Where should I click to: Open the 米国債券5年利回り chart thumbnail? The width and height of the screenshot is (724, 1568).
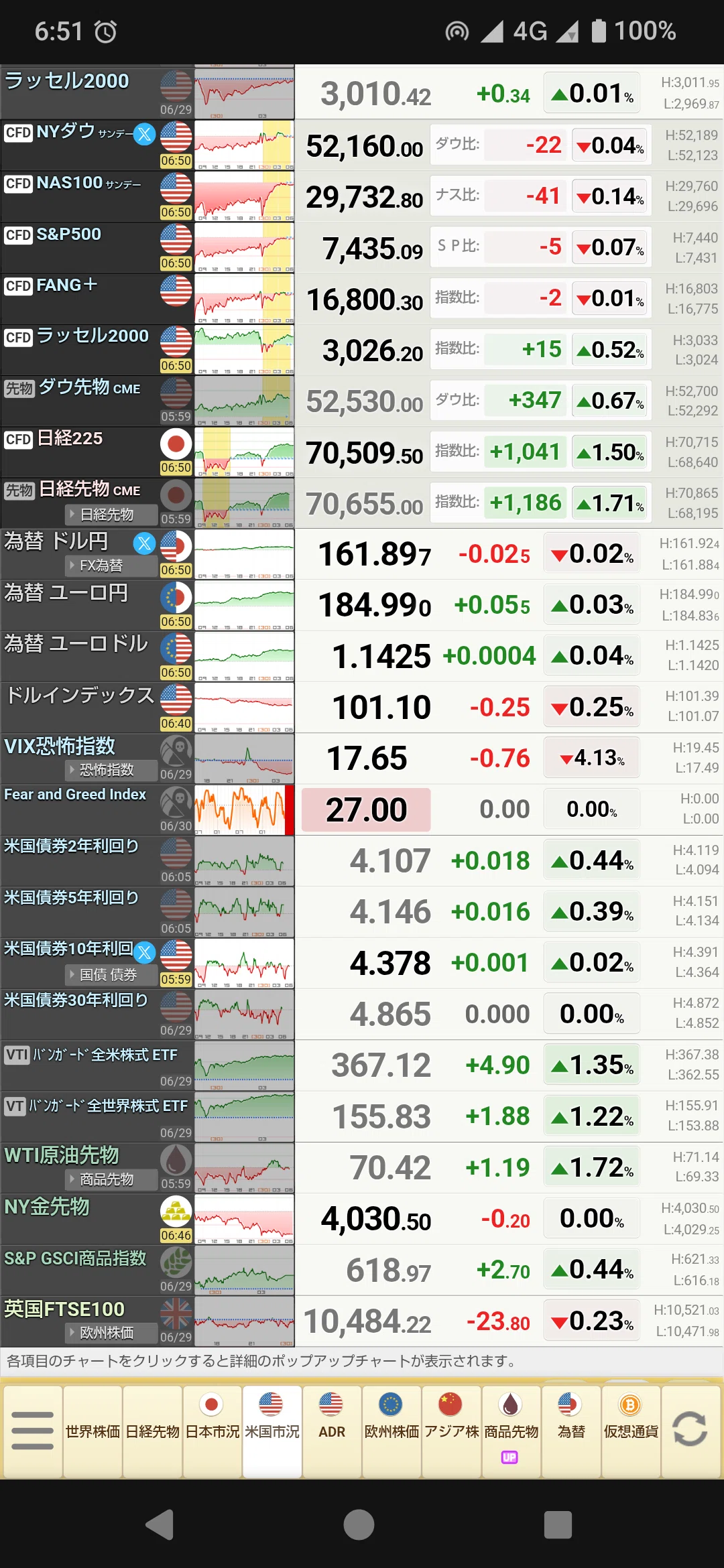(244, 912)
